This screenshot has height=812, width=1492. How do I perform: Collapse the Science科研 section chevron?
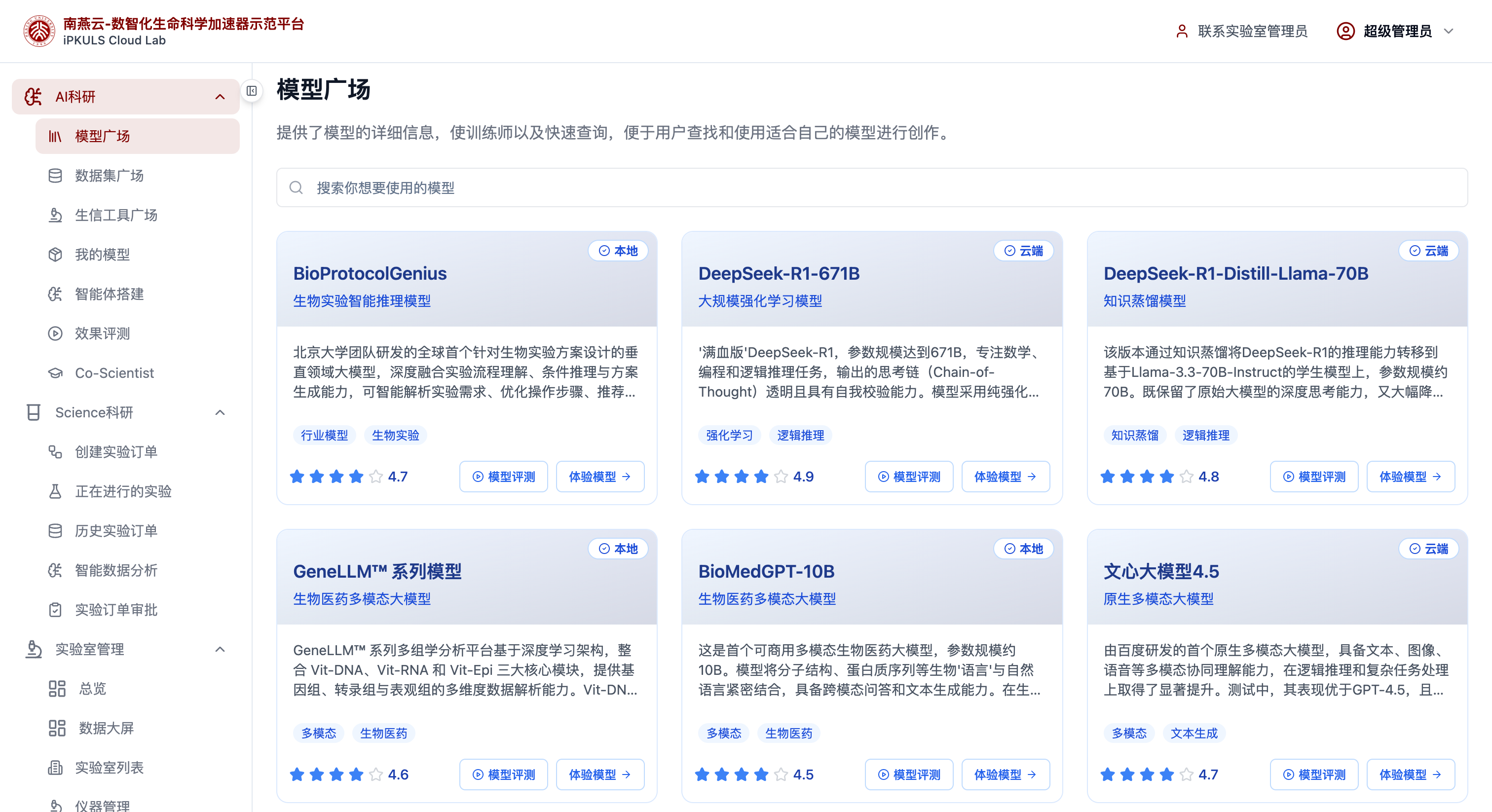[220, 412]
